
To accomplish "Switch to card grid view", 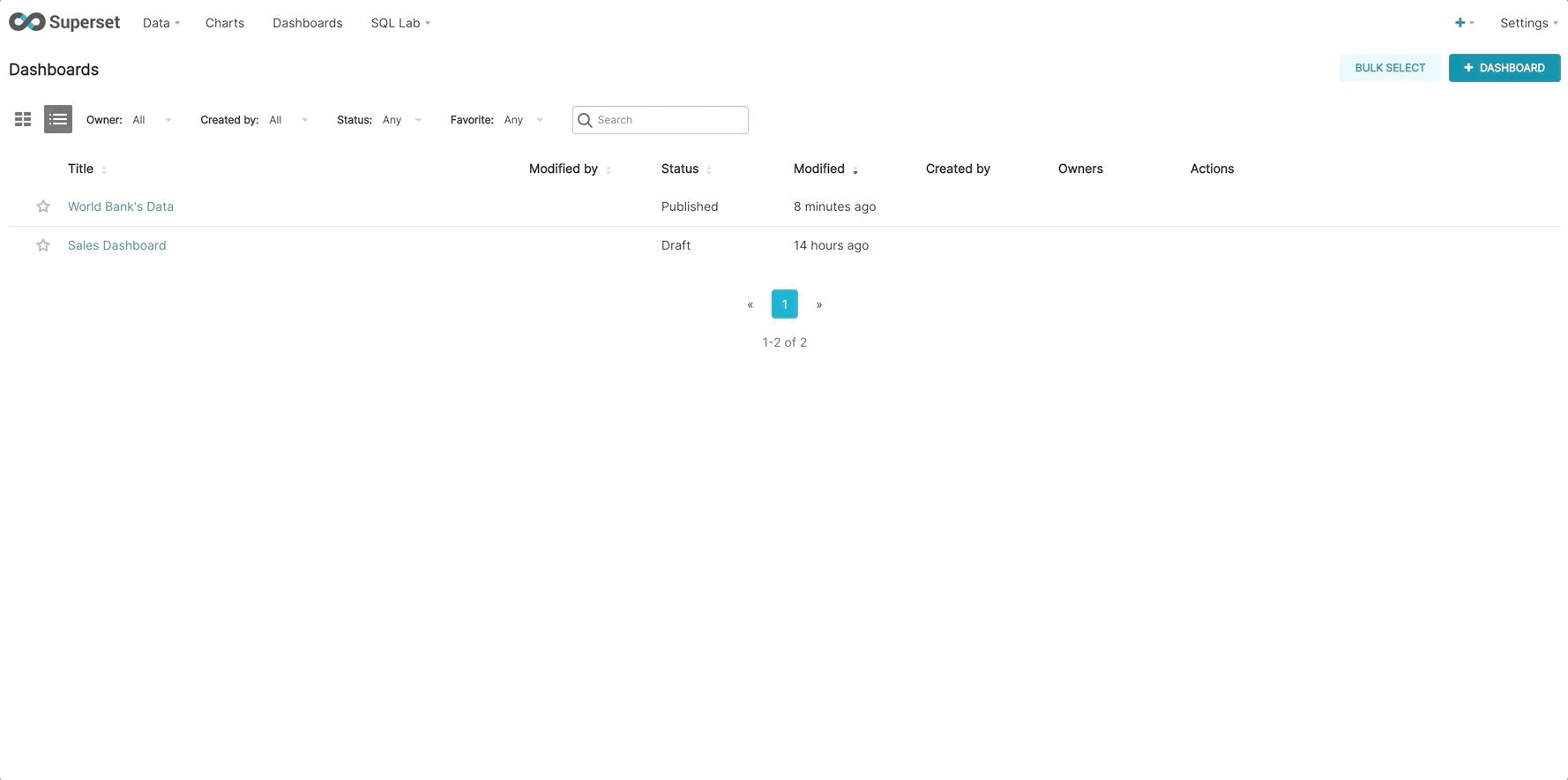I will coord(23,119).
